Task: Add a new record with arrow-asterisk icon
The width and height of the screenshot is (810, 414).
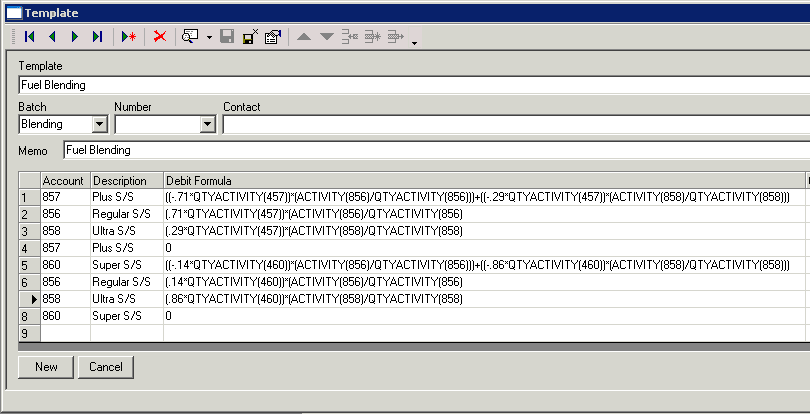Action: click(129, 37)
